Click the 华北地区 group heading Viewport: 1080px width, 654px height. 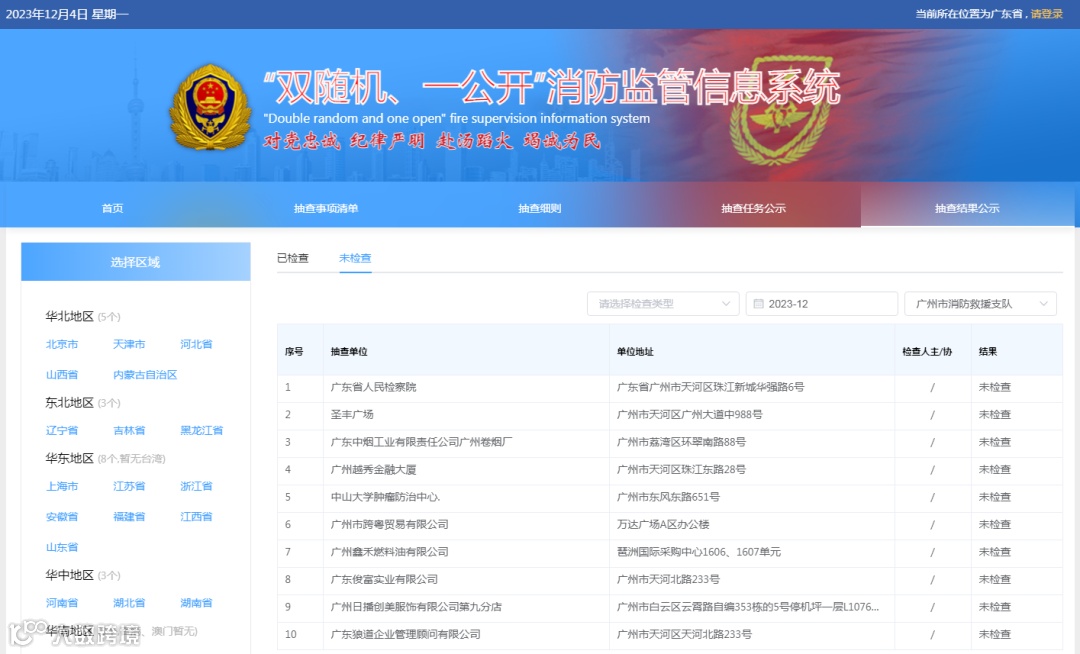pyautogui.click(x=70, y=317)
